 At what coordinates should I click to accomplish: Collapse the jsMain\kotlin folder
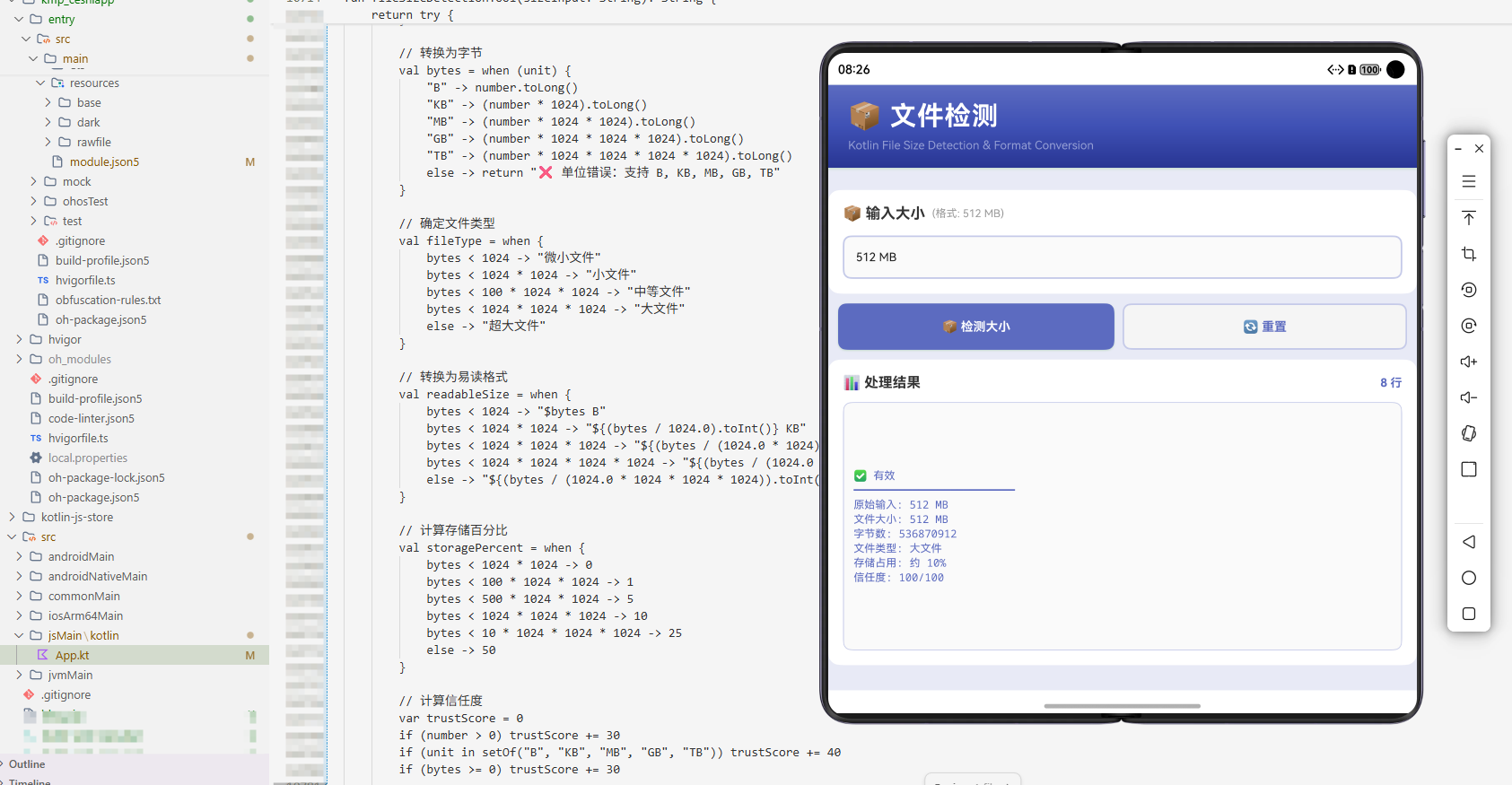click(19, 635)
